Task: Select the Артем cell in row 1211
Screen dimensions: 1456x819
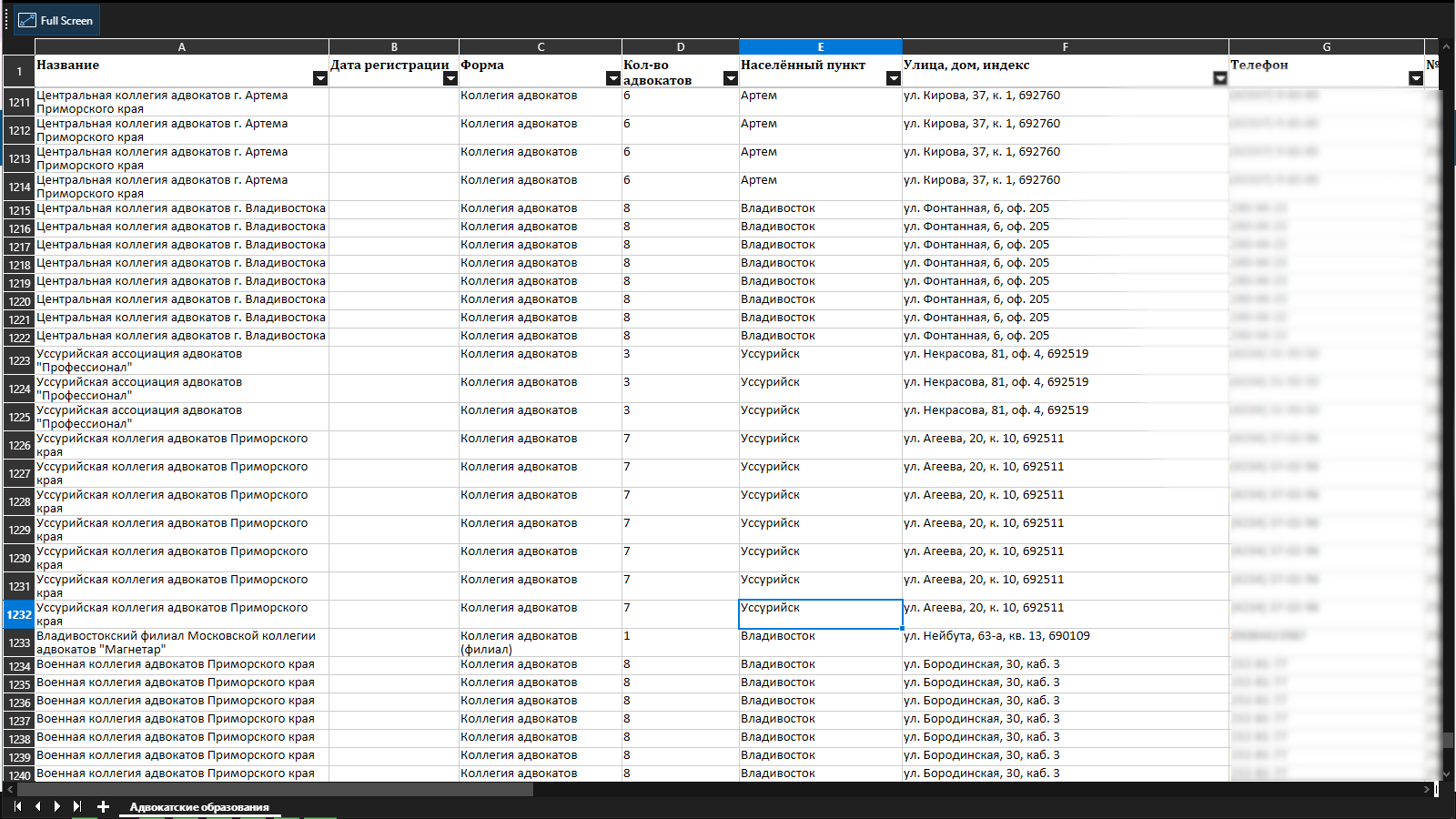Action: click(820, 102)
